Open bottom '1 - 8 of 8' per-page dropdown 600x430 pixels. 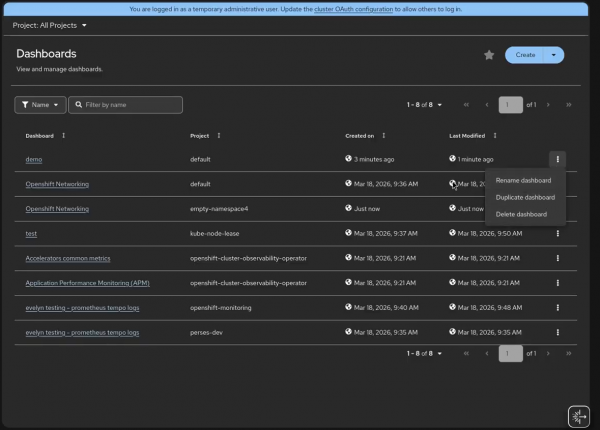tap(424, 353)
